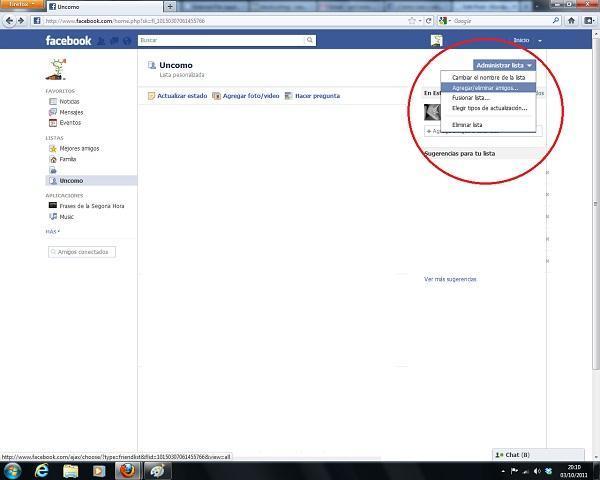Viewport: 600px width, 480px height.
Task: Click the Agregar foto/video camera icon
Action: click(x=217, y=96)
